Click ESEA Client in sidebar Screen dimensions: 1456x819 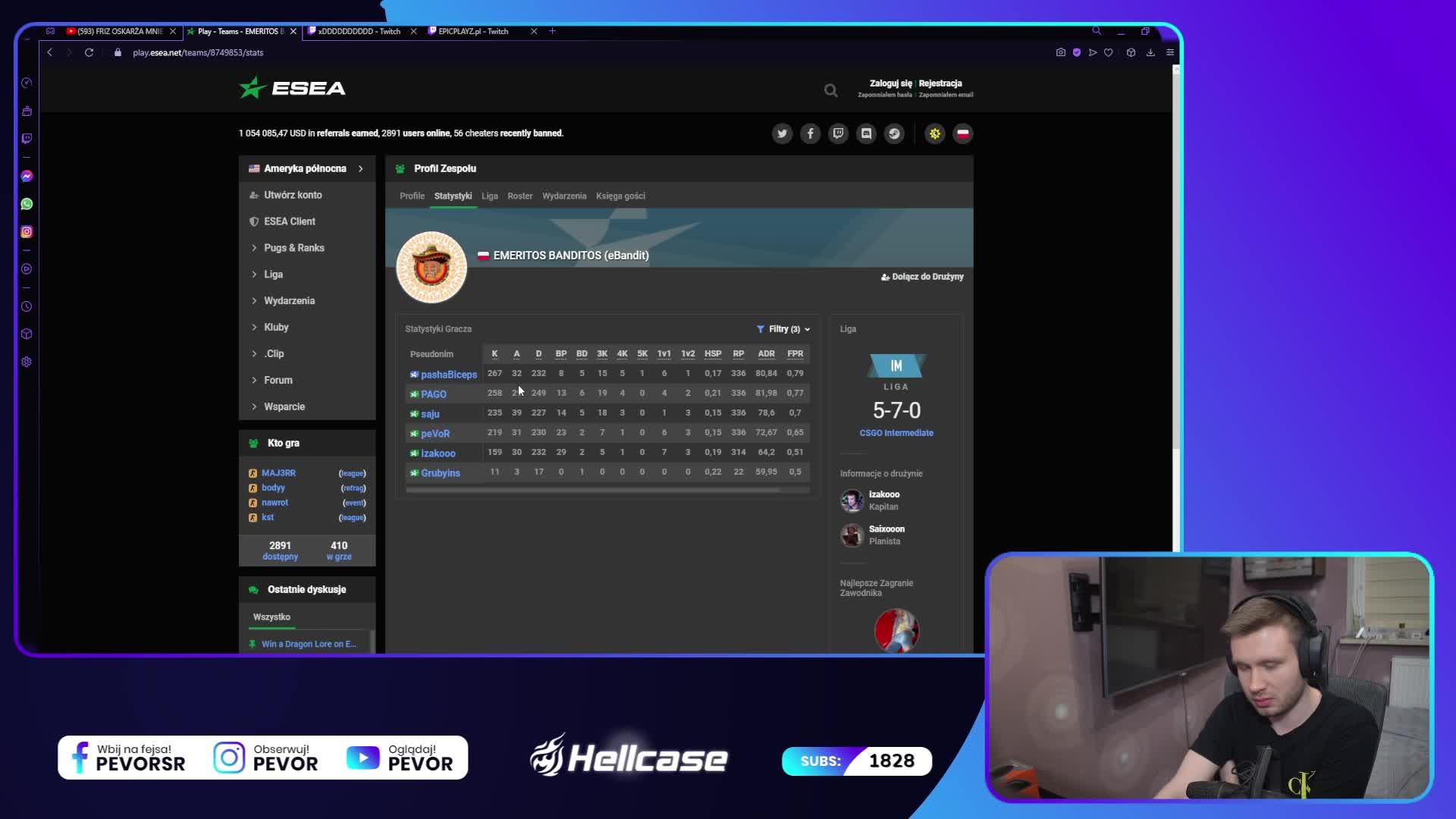click(x=290, y=221)
